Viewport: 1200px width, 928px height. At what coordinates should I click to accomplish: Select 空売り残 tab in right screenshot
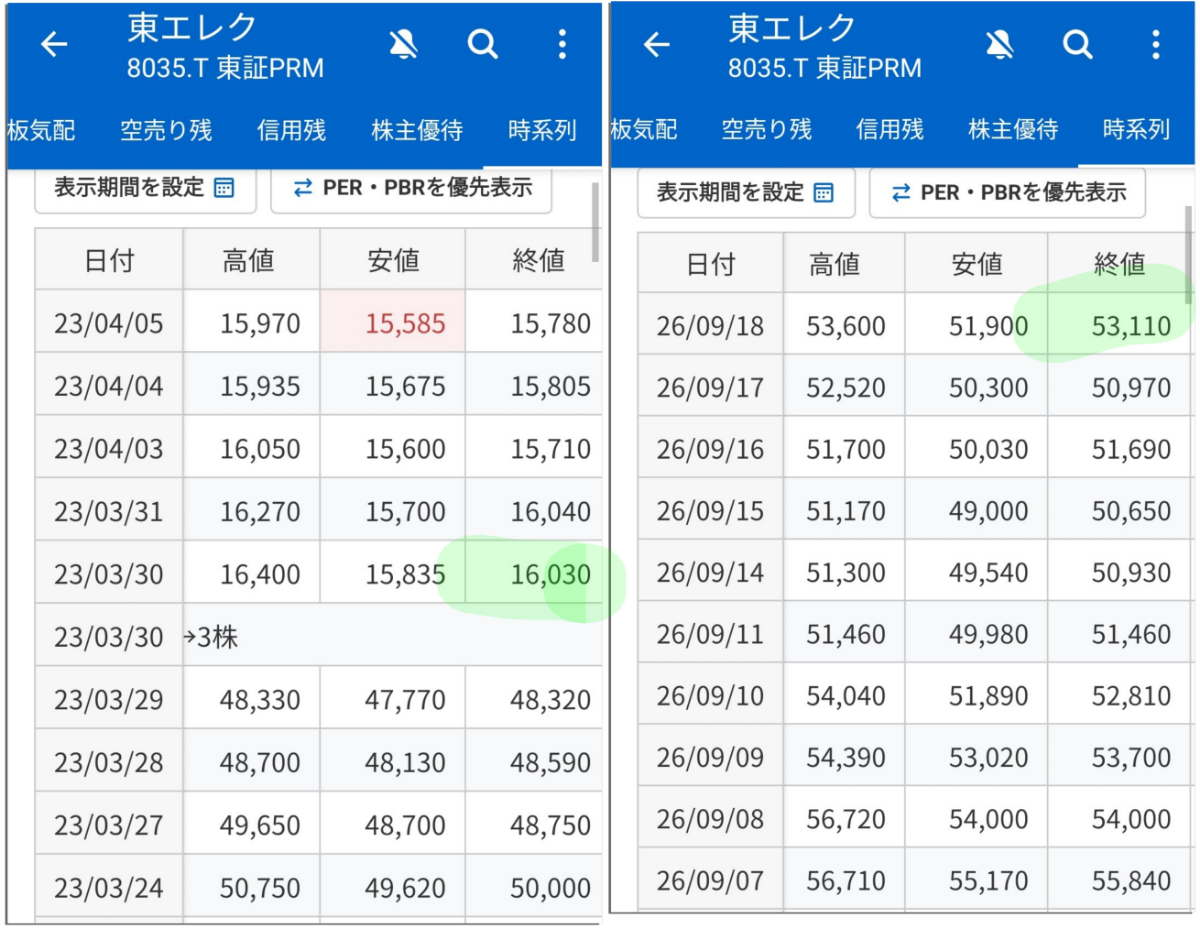point(767,130)
